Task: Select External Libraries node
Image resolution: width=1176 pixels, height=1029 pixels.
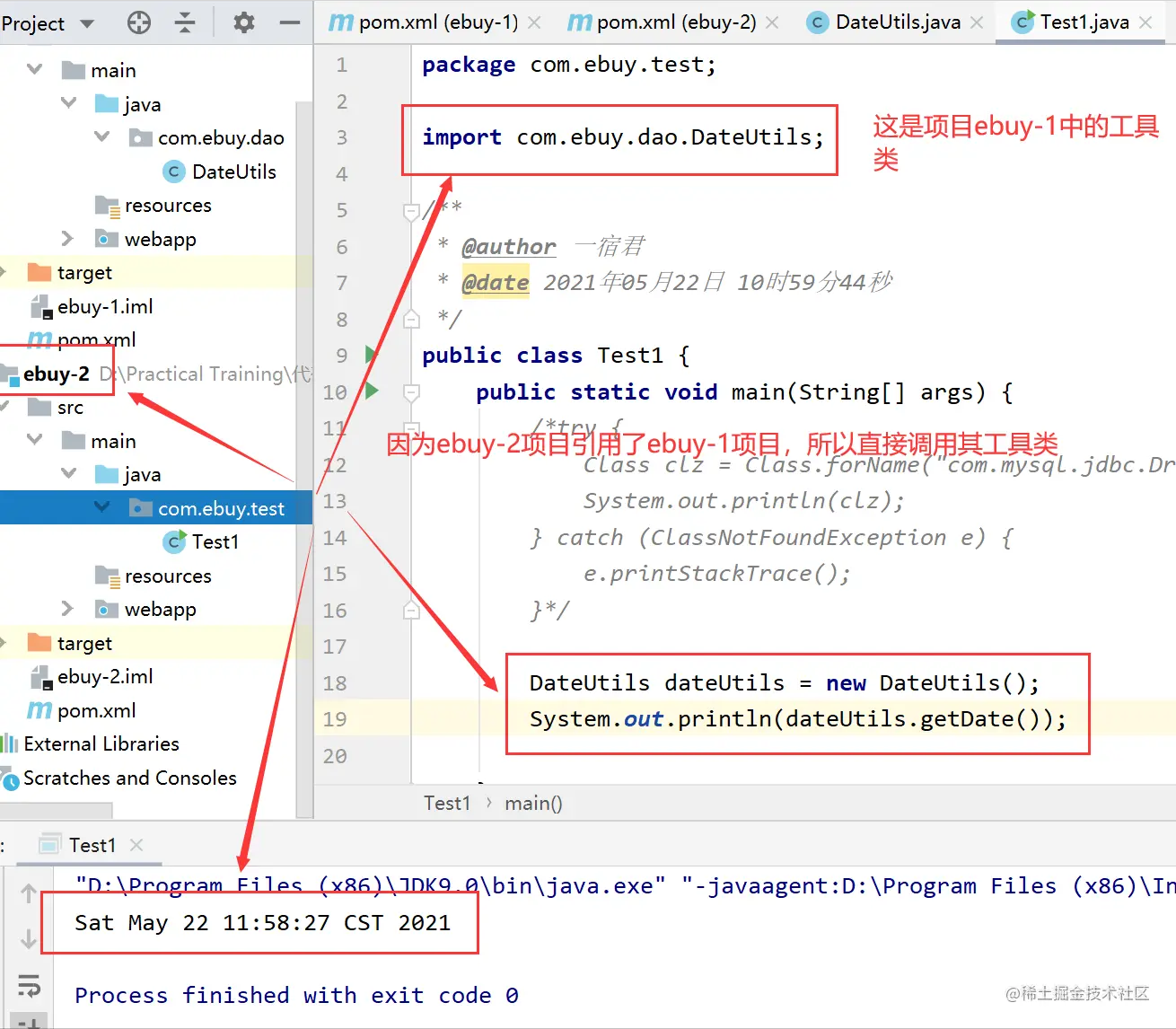Action: [x=91, y=743]
